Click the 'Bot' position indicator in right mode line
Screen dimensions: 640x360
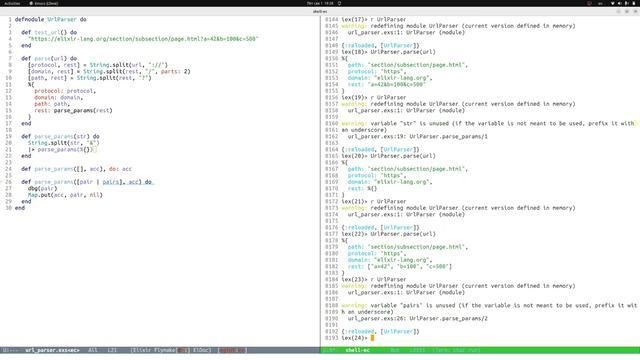(395, 350)
